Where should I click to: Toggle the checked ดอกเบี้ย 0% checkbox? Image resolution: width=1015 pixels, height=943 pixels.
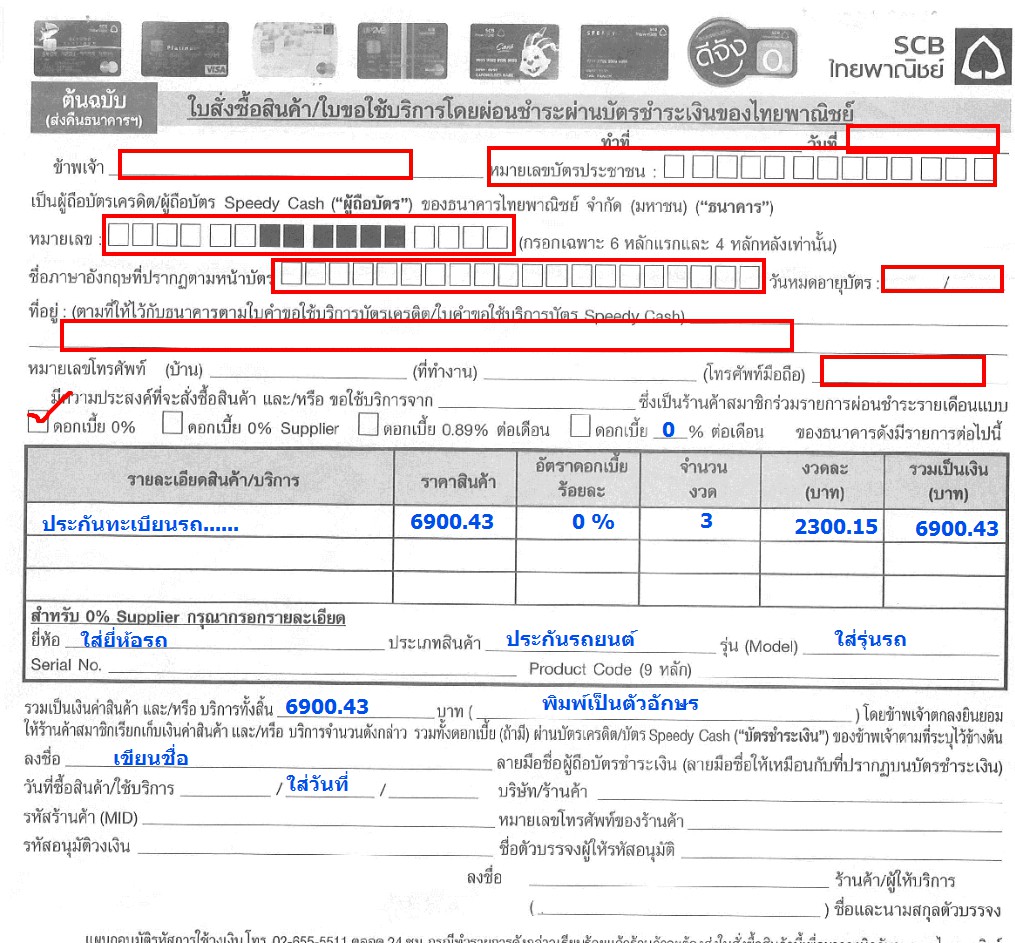click(38, 423)
